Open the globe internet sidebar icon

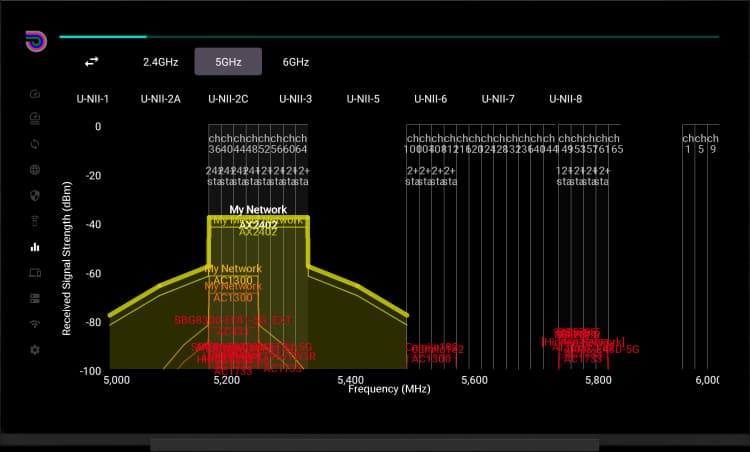(35, 169)
